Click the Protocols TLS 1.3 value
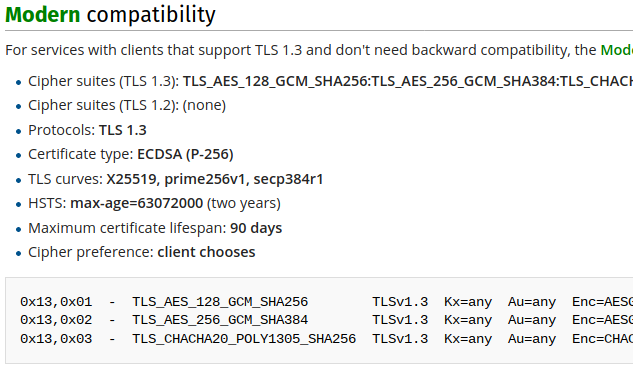633x372 pixels. [x=123, y=130]
